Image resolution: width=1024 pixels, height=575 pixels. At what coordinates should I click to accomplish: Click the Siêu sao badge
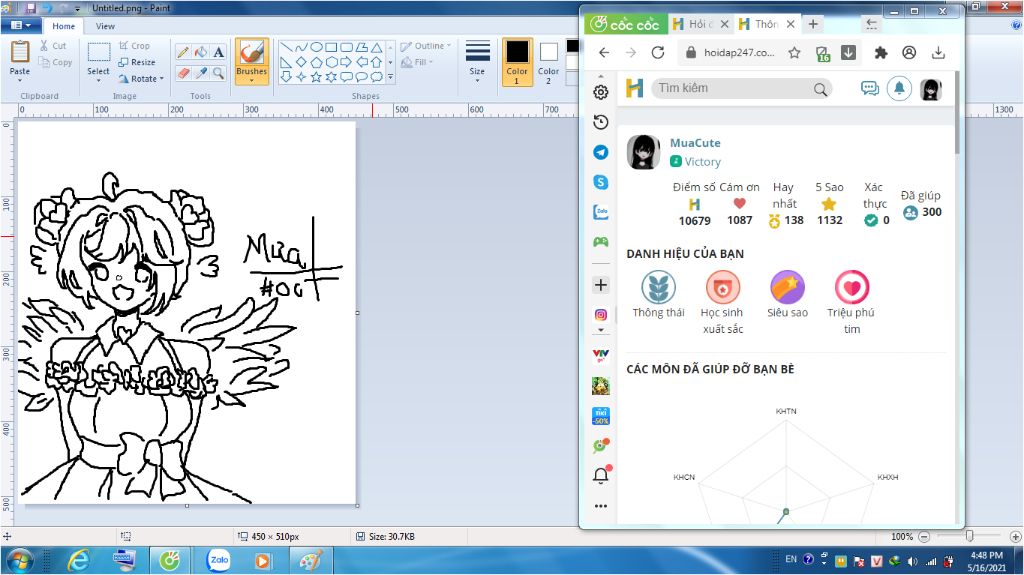coord(787,295)
